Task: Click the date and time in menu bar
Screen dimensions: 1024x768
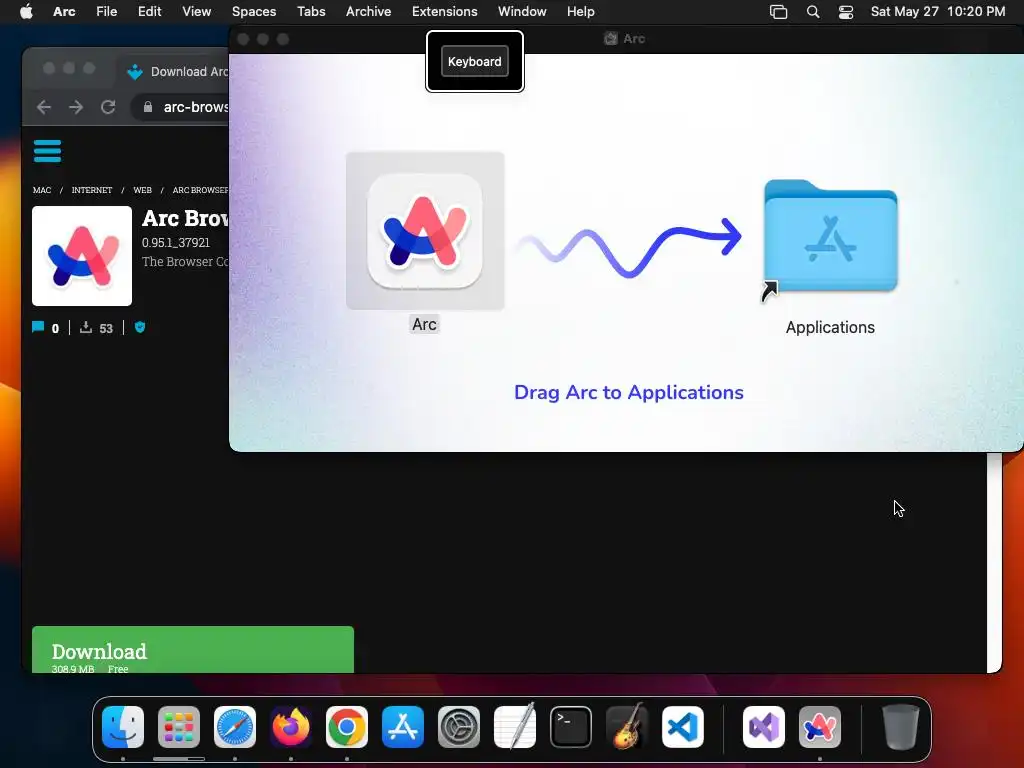Action: pos(938,12)
